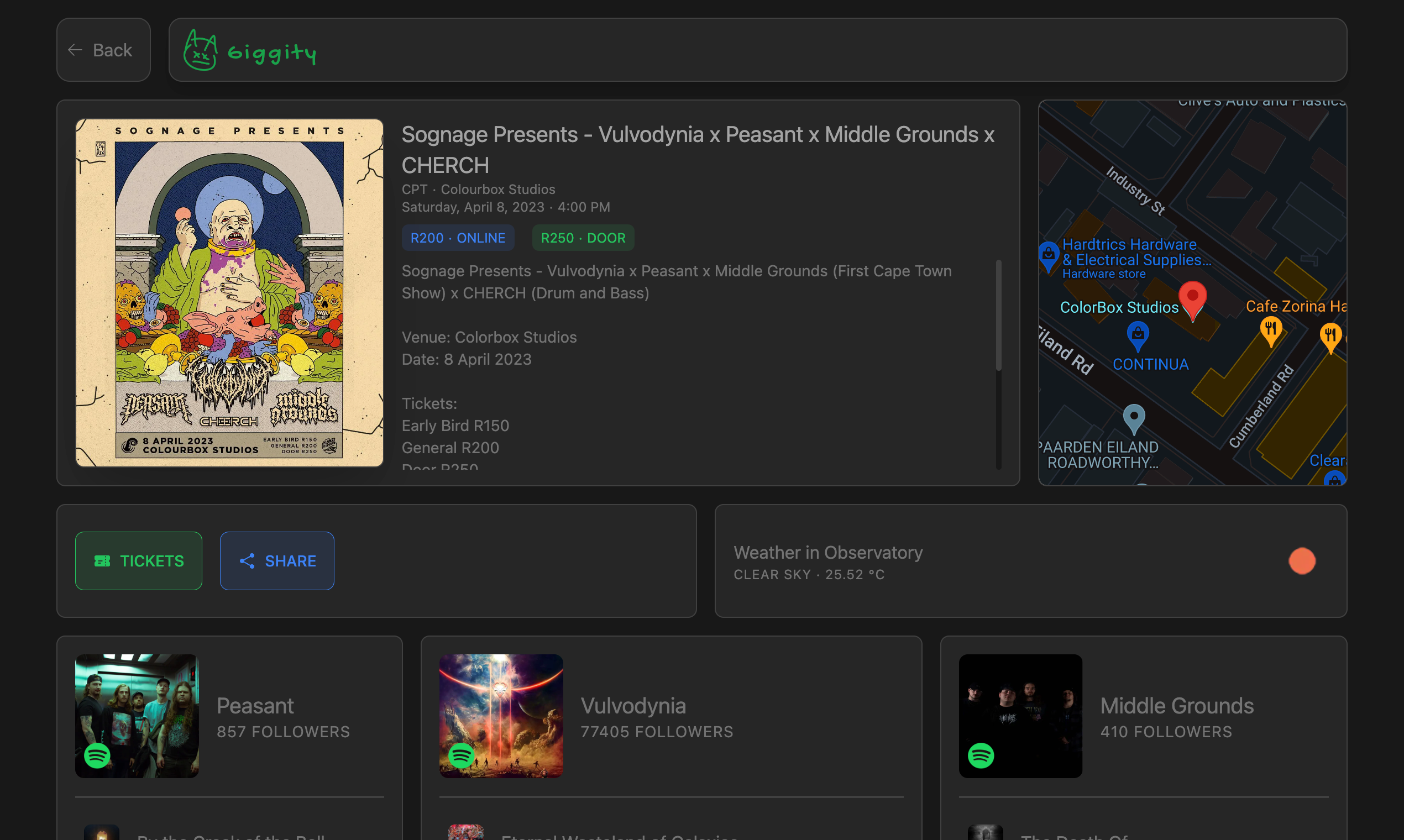Click the Peasant artist name
This screenshot has height=840, width=1404.
click(255, 706)
